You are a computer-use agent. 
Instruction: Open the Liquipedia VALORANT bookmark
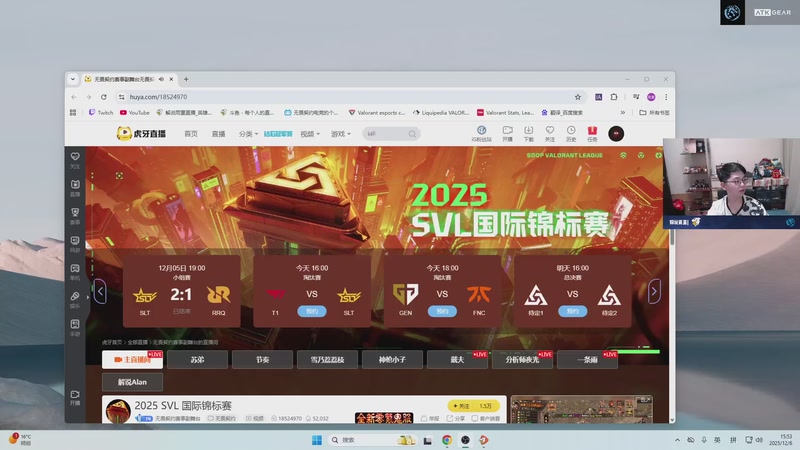pyautogui.click(x=441, y=112)
